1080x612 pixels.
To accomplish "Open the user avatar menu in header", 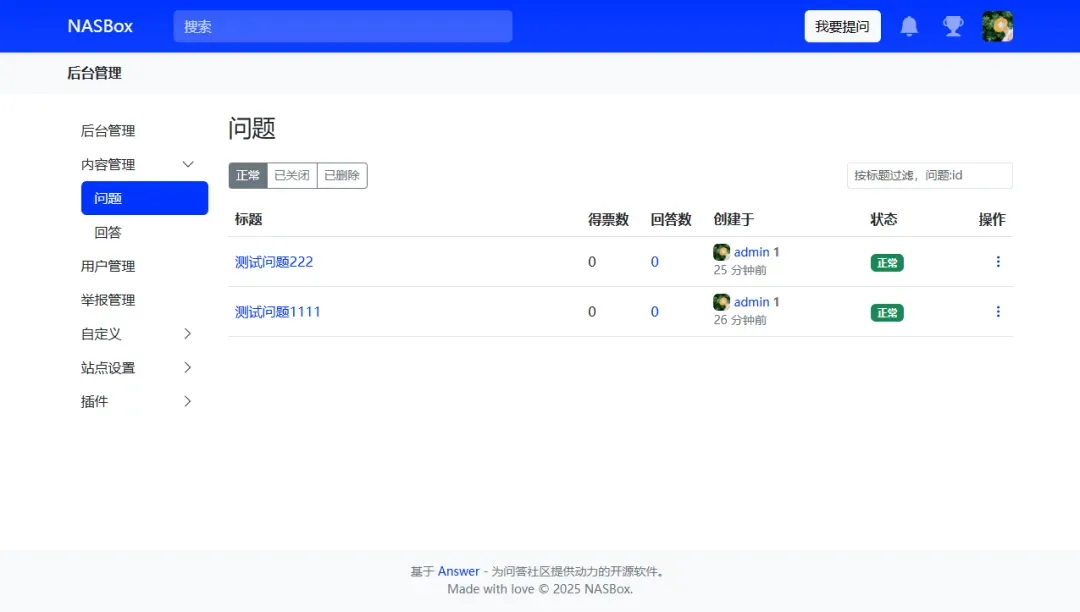I will click(997, 27).
